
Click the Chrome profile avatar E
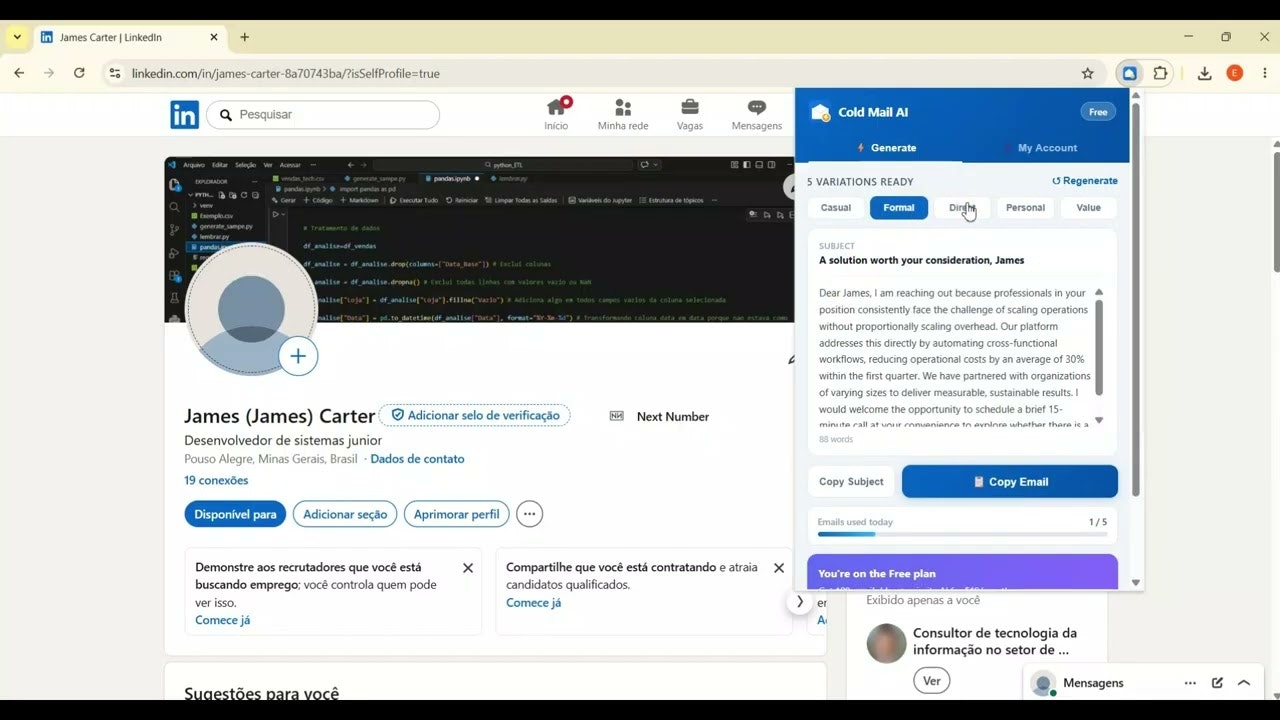click(1235, 73)
